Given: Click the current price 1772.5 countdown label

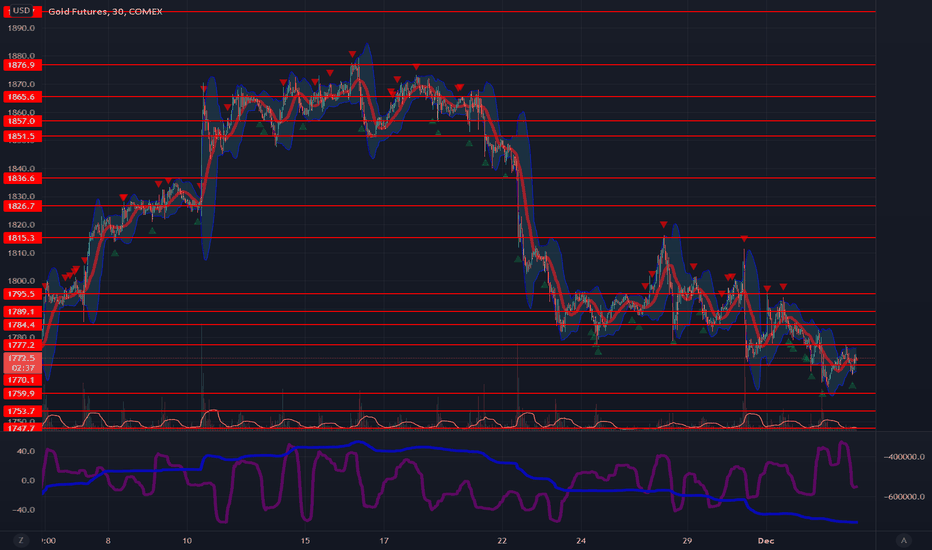Looking at the screenshot, I should [x=23, y=363].
